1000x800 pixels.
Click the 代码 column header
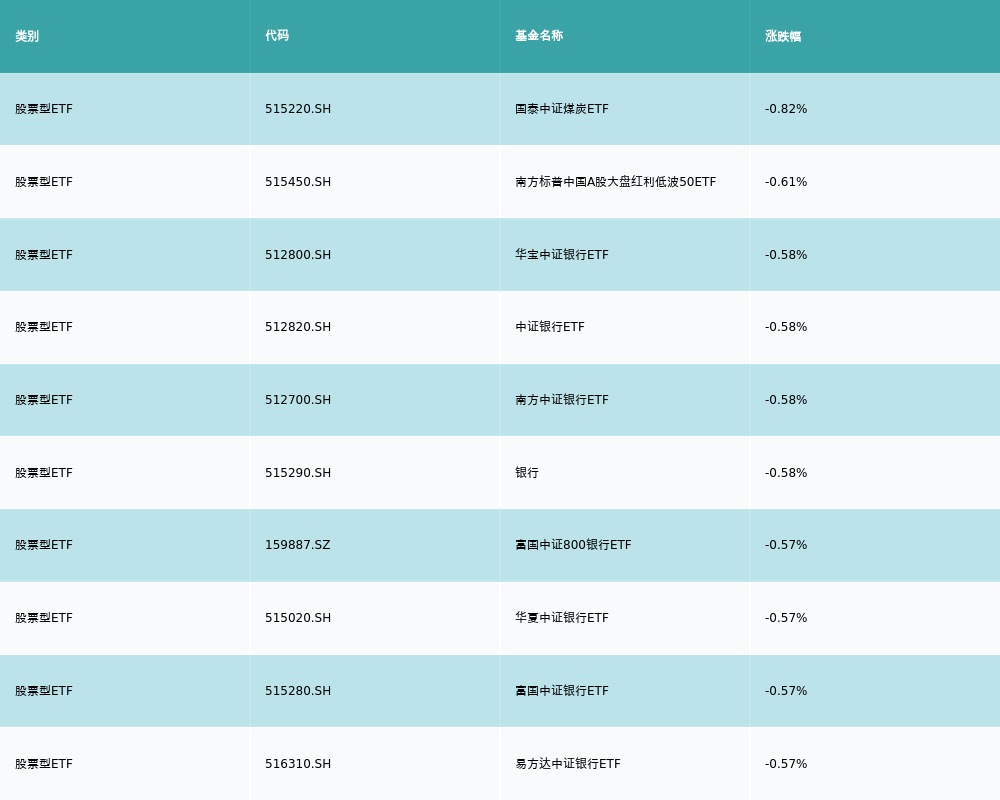point(277,36)
